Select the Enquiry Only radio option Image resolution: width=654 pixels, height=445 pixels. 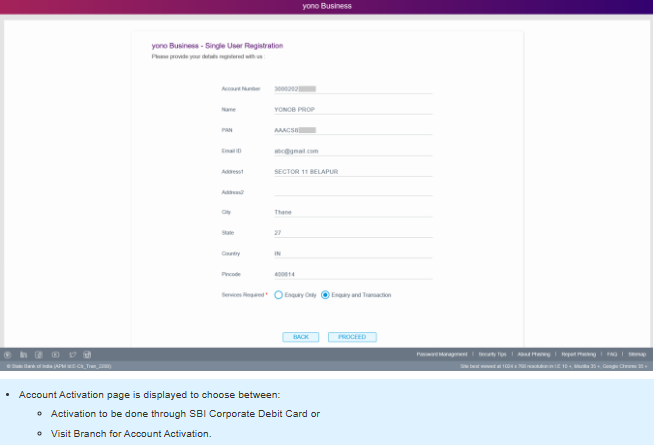pos(279,295)
